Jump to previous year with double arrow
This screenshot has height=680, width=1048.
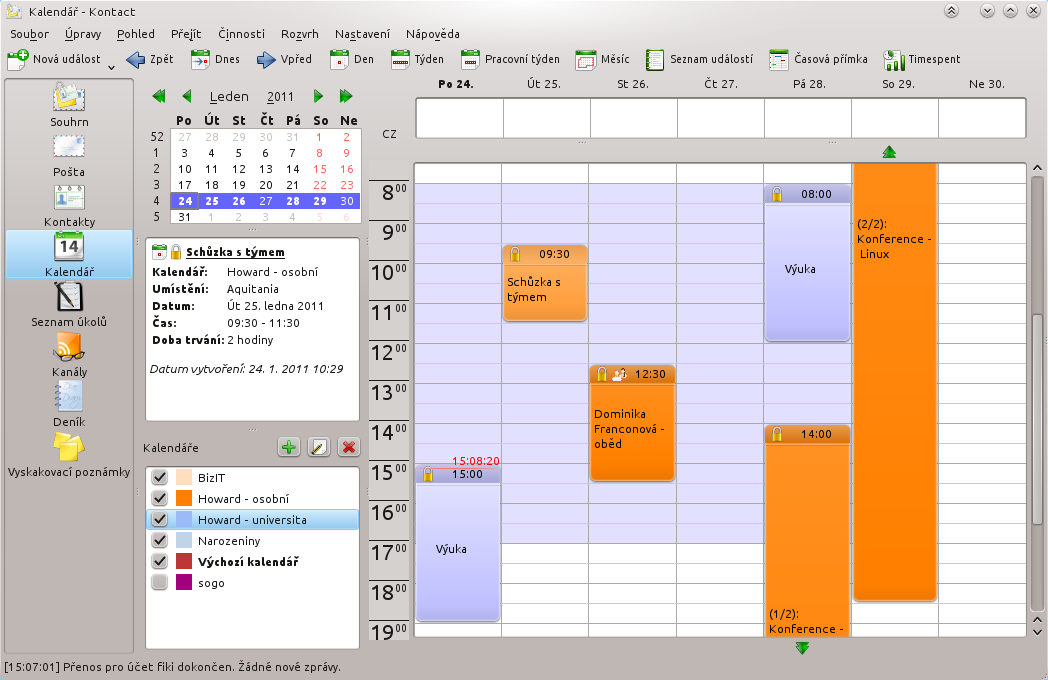(158, 97)
